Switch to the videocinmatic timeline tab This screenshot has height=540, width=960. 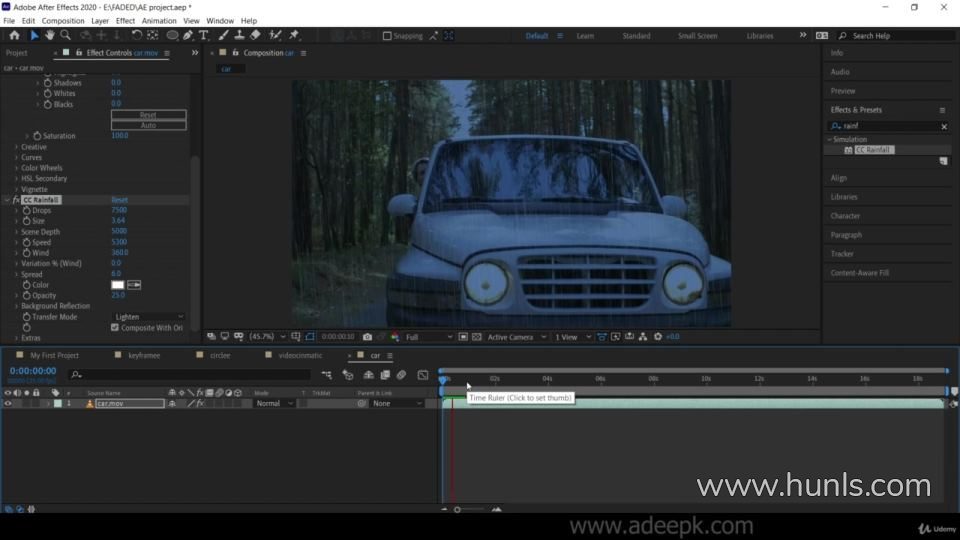tap(302, 355)
